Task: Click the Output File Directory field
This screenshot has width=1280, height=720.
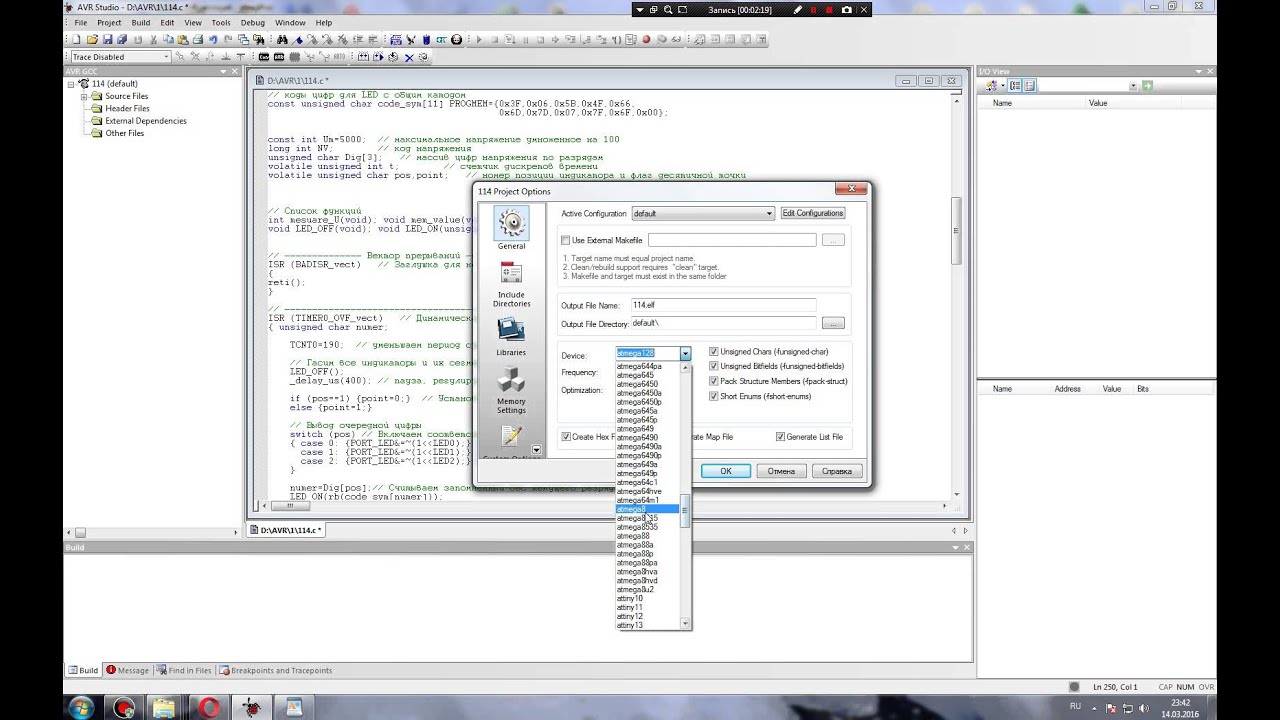Action: coord(723,323)
